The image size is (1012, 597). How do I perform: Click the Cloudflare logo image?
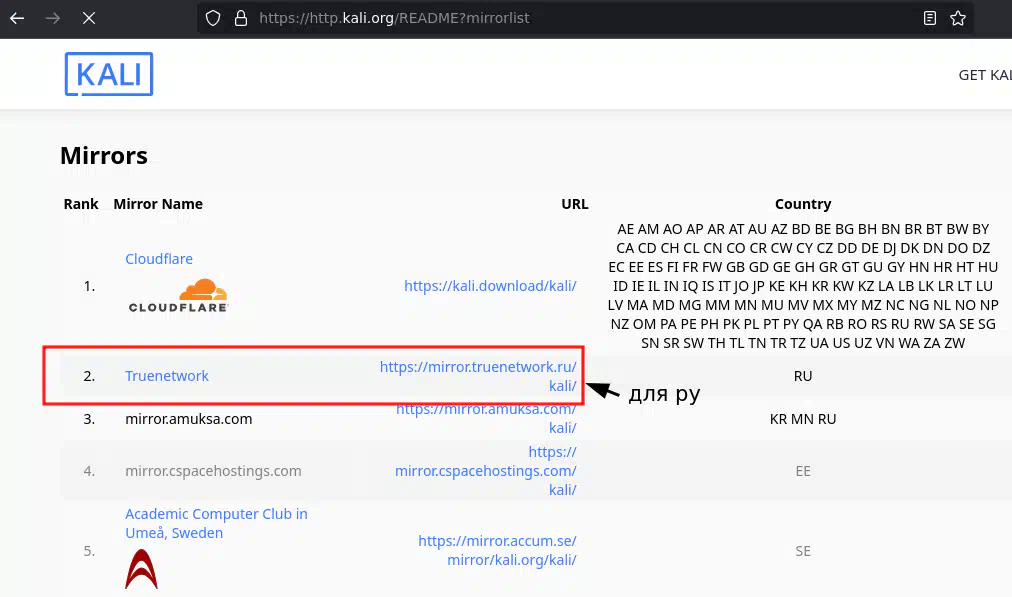coord(178,296)
